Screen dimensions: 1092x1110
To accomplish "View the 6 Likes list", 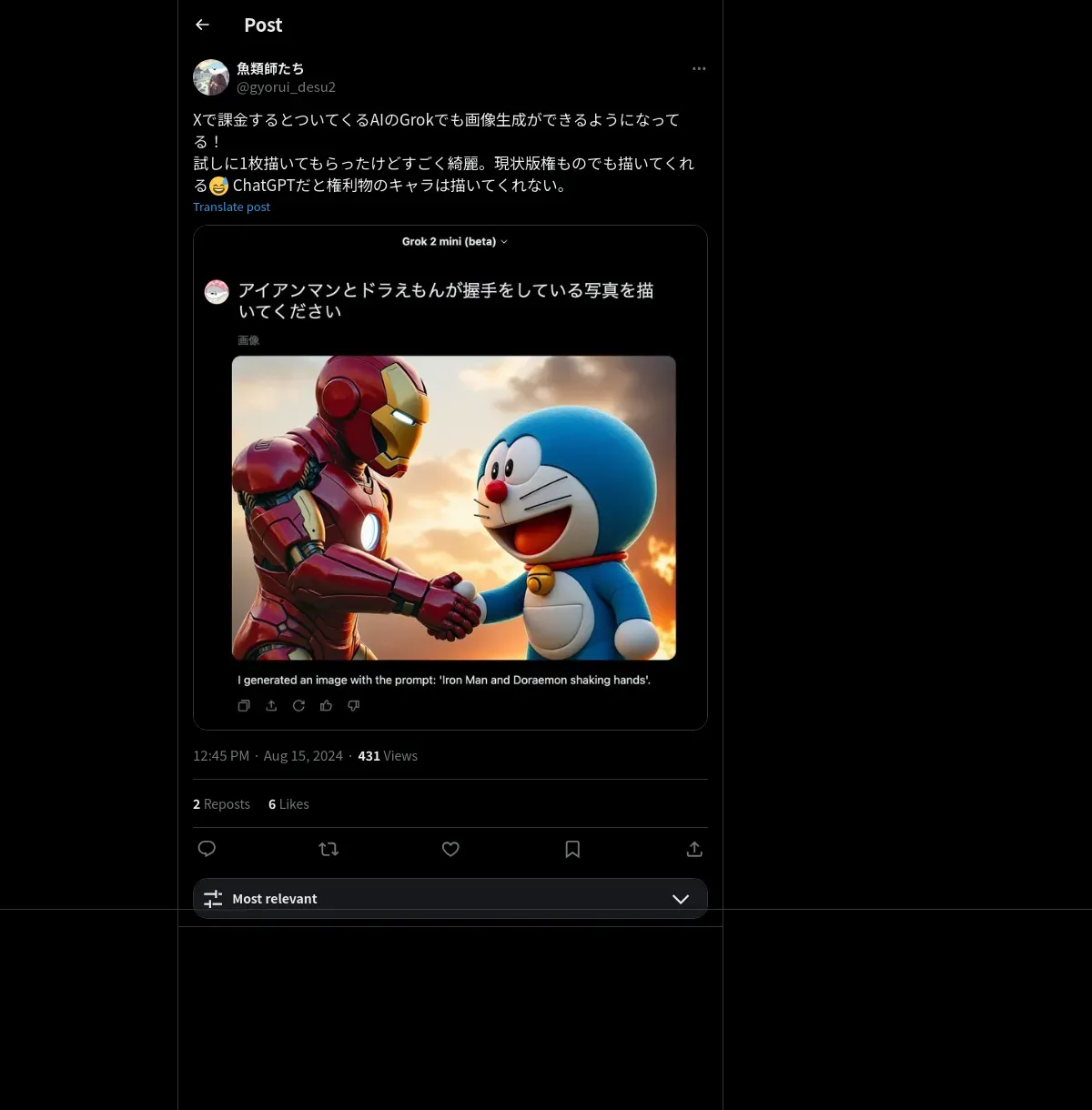I will point(288,804).
